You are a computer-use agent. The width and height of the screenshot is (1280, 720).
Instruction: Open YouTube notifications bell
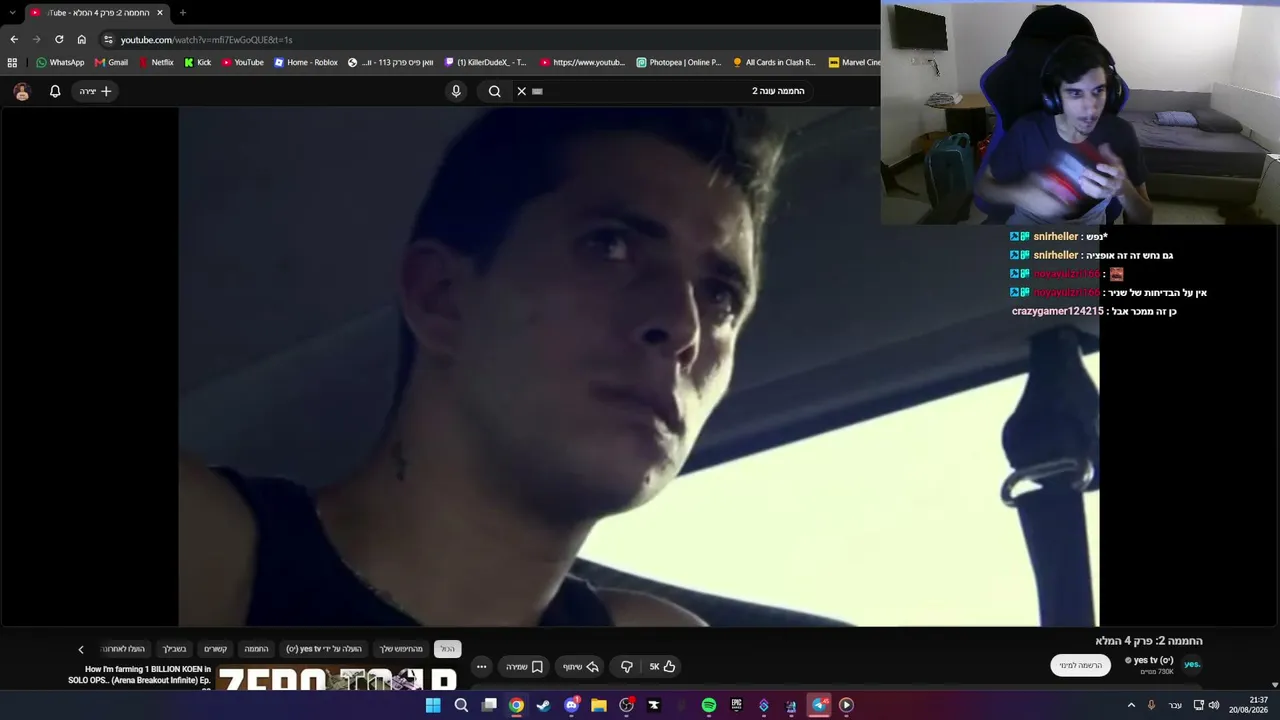click(x=55, y=91)
